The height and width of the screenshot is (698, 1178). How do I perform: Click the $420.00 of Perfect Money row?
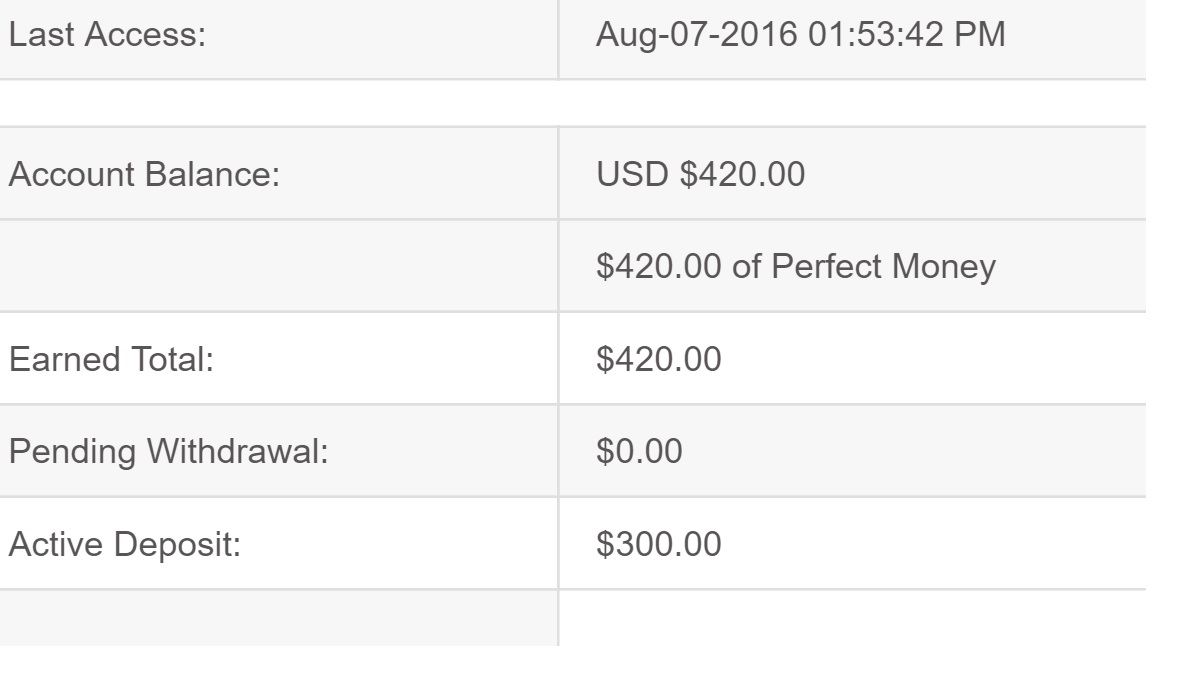[795, 268]
